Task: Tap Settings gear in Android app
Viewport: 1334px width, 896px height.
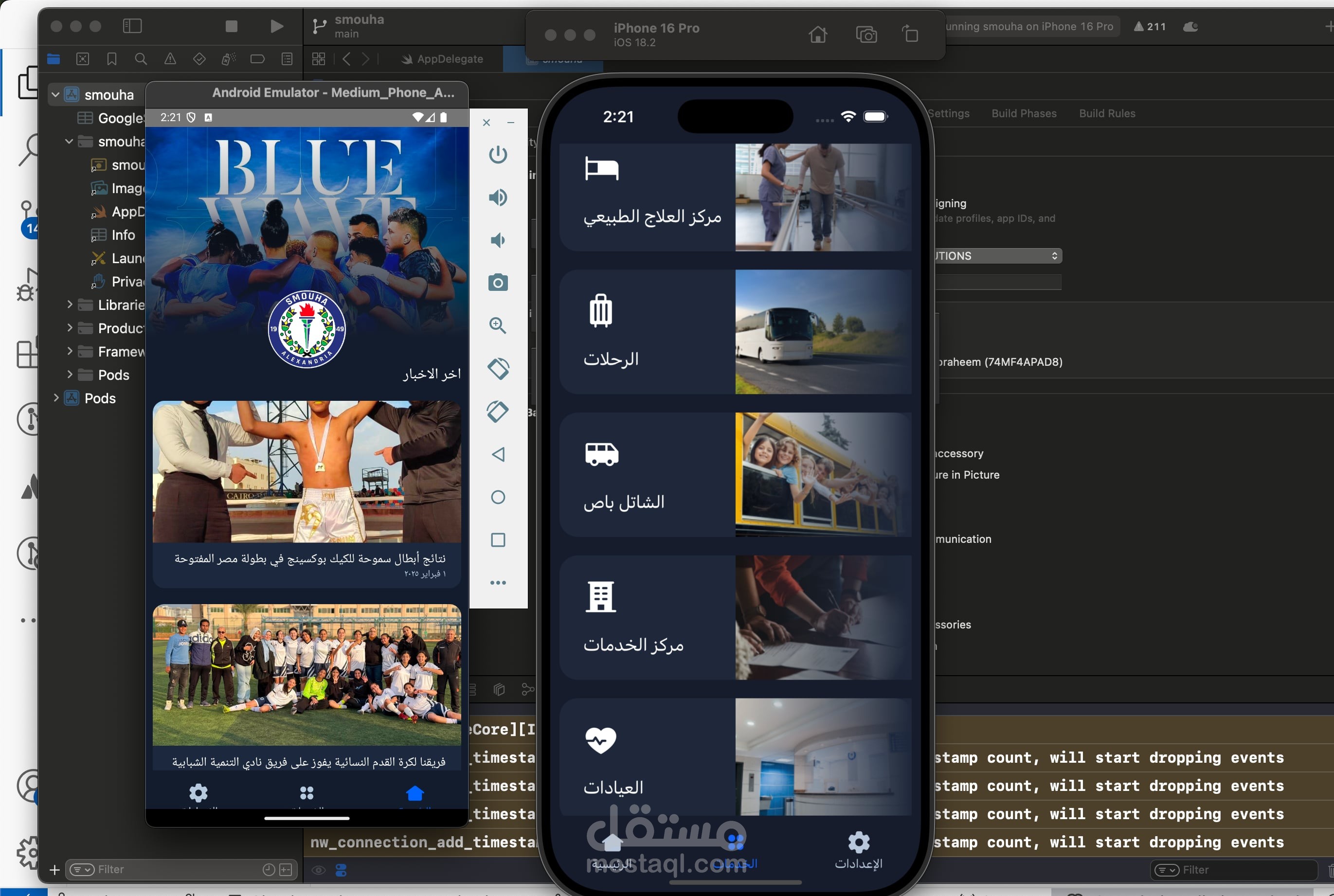Action: [x=198, y=794]
